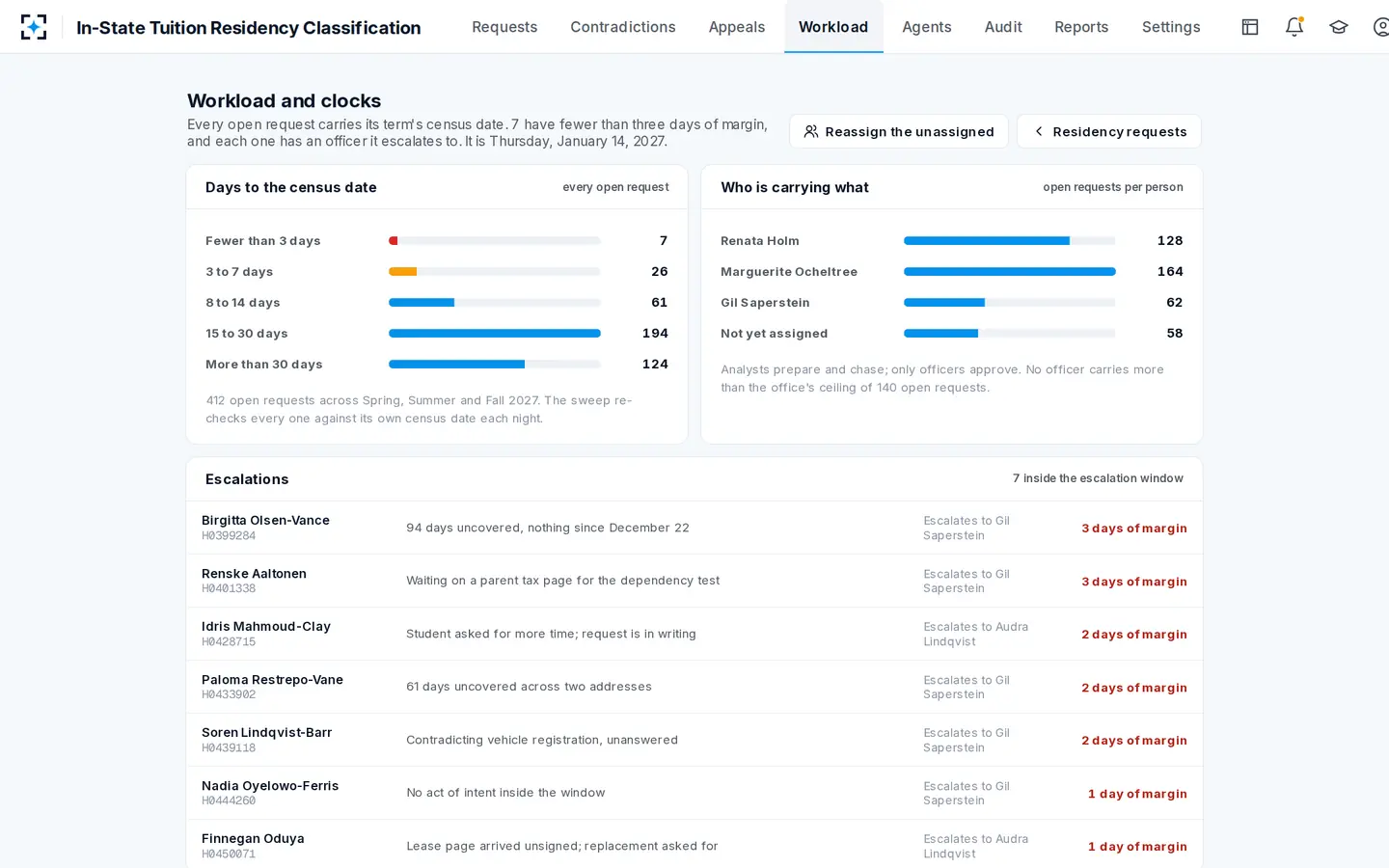Click the count 194 for 15 to 30 days
The height and width of the screenshot is (868, 1389).
click(x=655, y=334)
